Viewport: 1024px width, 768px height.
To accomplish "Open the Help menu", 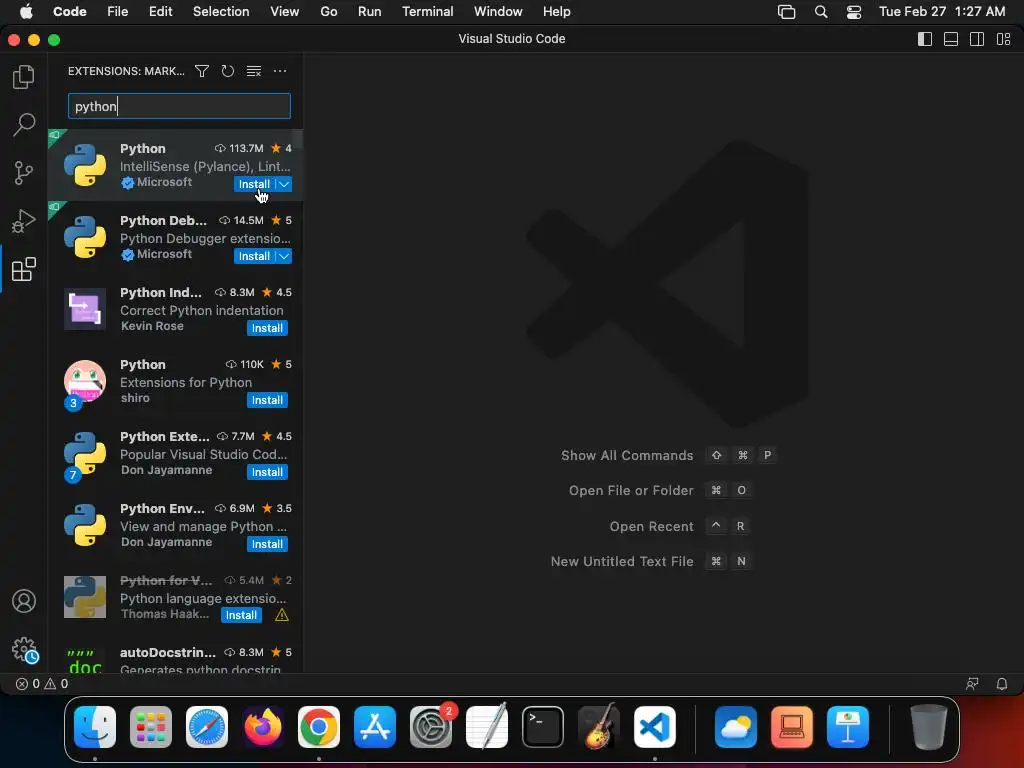I will (x=556, y=12).
